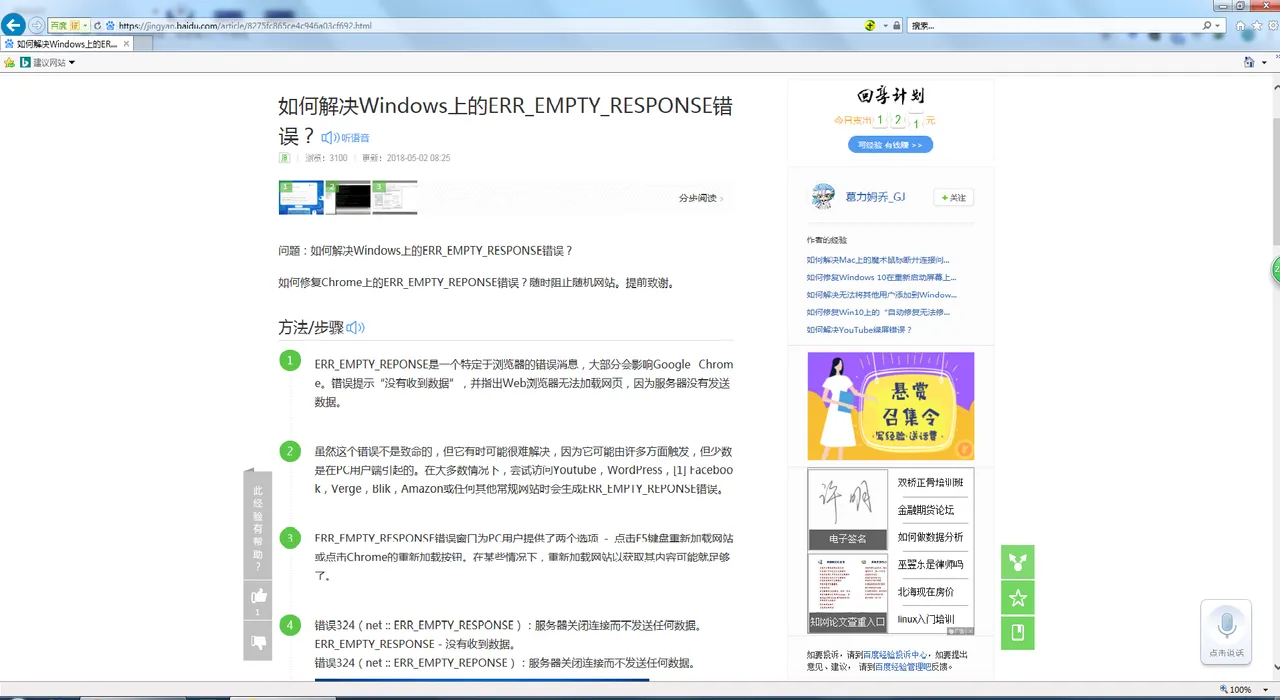
Task: Click the green bookmark floating button
Action: [x=1018, y=633]
